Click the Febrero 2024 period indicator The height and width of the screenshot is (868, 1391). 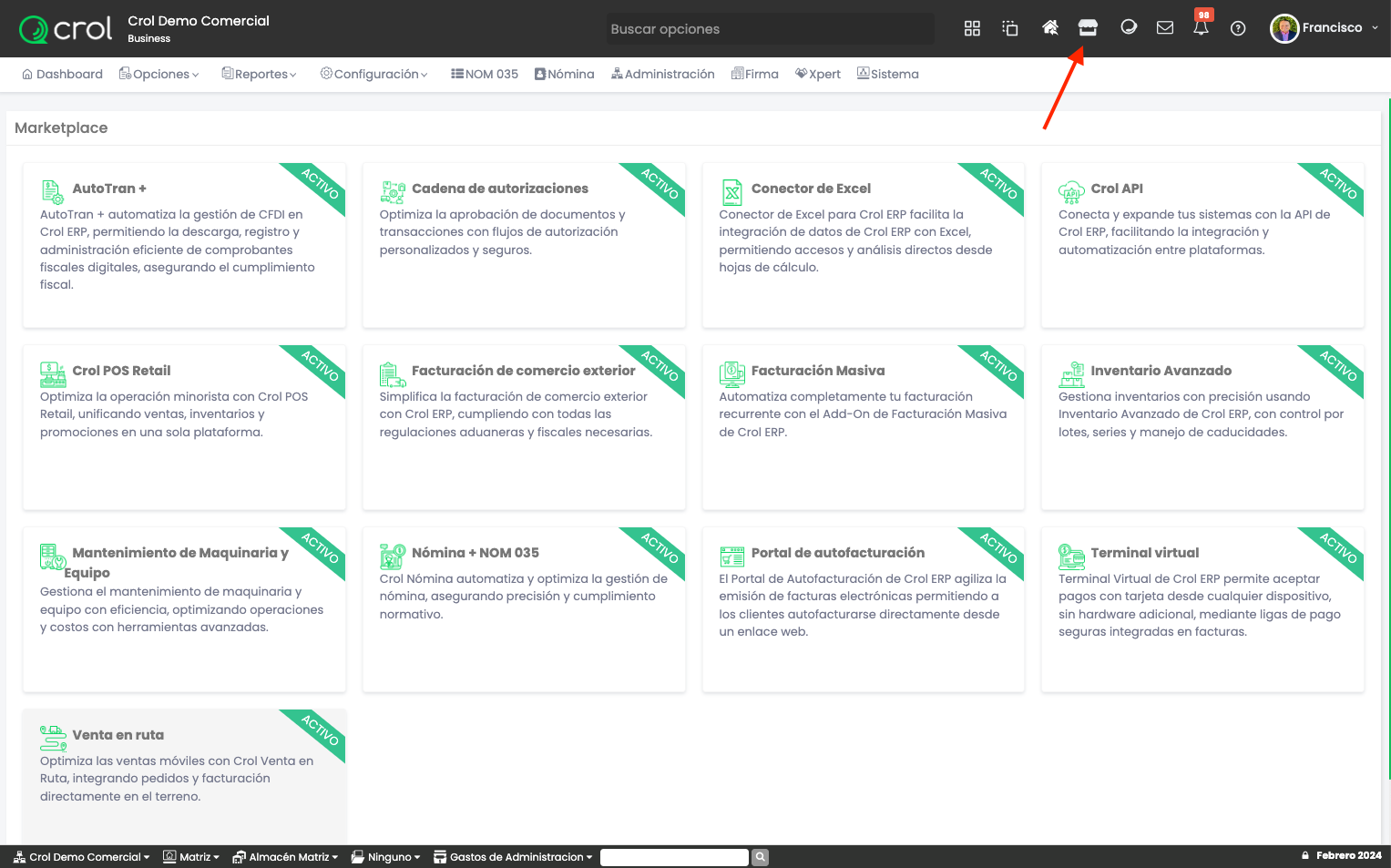pos(1341,856)
